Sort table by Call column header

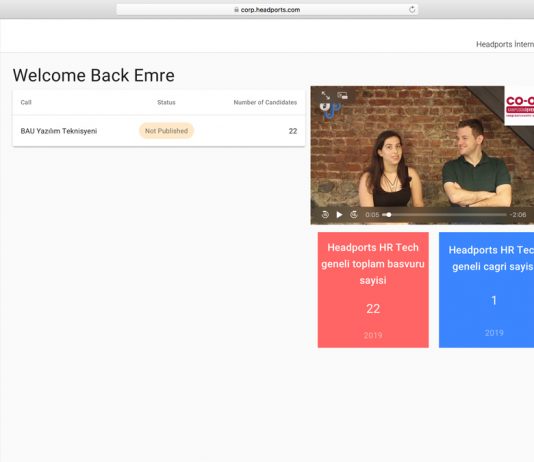click(26, 102)
